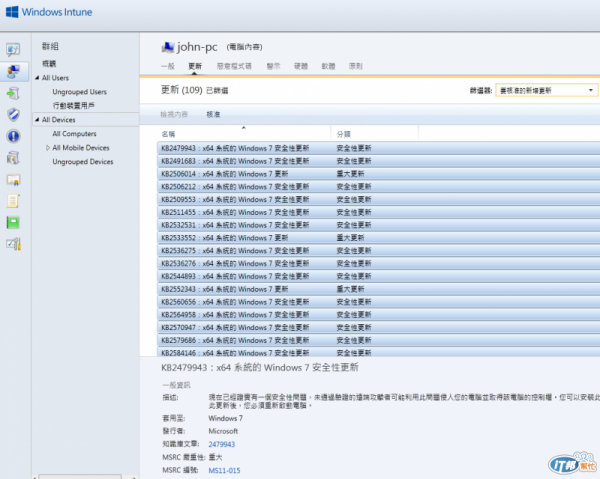Screen dimensions: 600x479
Task: Click 重大更新 category cell of KB2506014
Action: 350,174
